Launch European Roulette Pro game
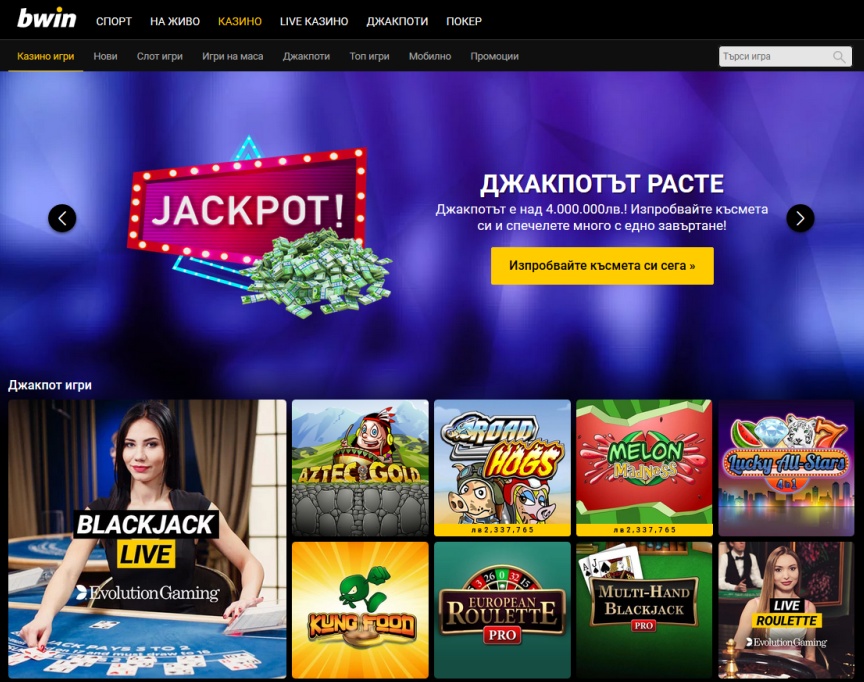This screenshot has width=864, height=682. point(502,610)
